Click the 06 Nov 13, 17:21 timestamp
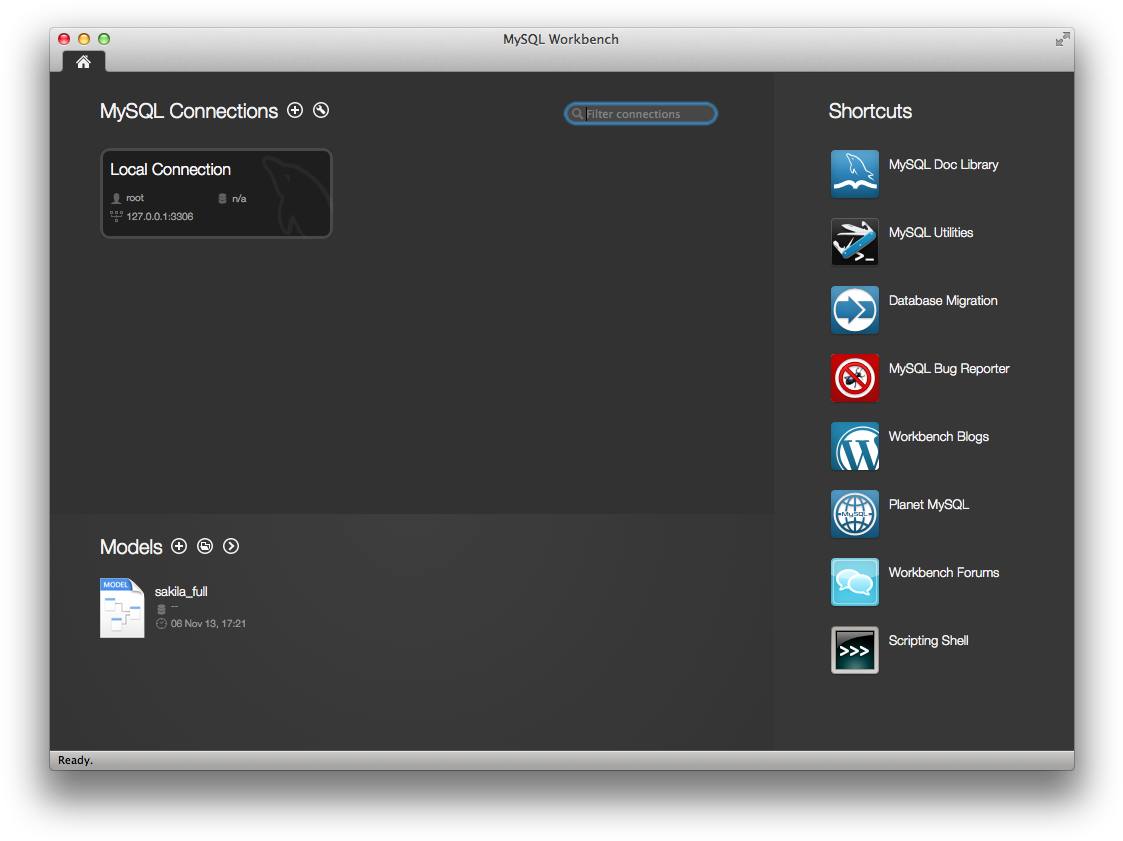Screen dimensions: 1123x841 (x=208, y=623)
